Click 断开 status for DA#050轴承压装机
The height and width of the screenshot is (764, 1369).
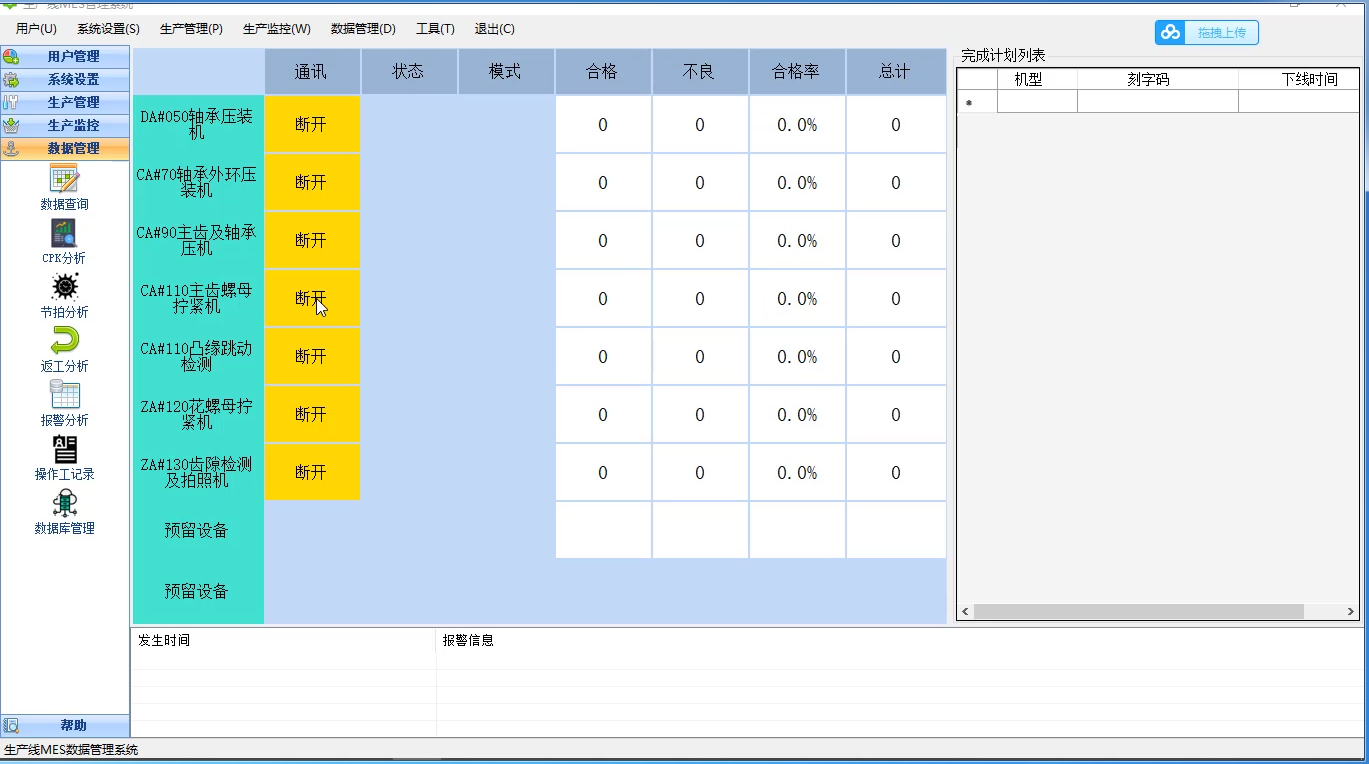coord(311,125)
